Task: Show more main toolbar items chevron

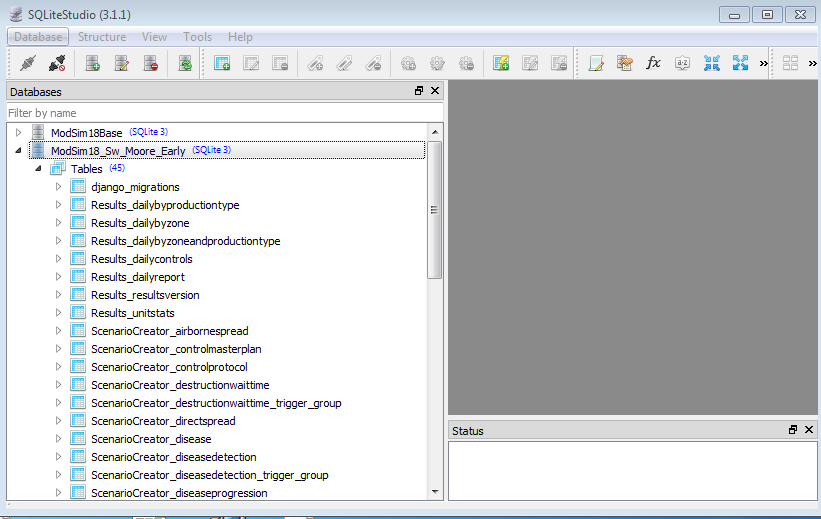Action: (x=763, y=64)
